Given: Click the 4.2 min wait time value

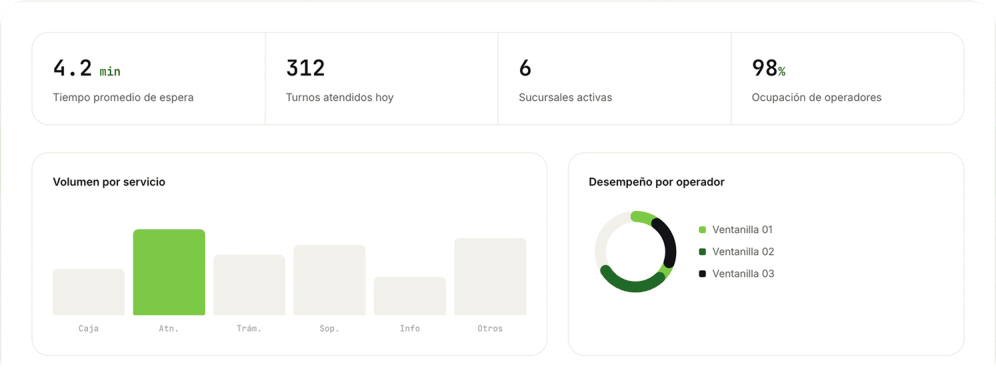Looking at the screenshot, I should click(86, 68).
